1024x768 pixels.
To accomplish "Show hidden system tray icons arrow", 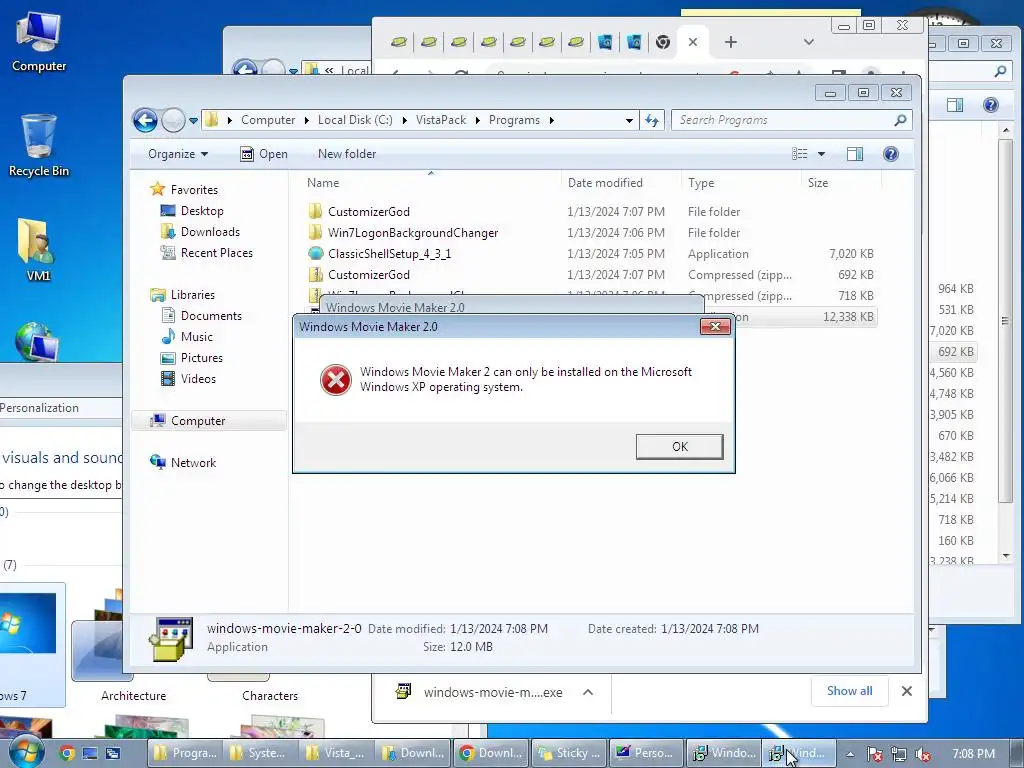I will coord(850,754).
